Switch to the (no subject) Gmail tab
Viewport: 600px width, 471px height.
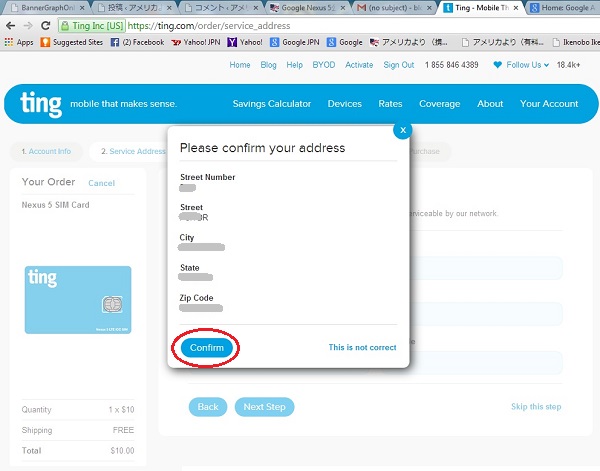[x=394, y=8]
